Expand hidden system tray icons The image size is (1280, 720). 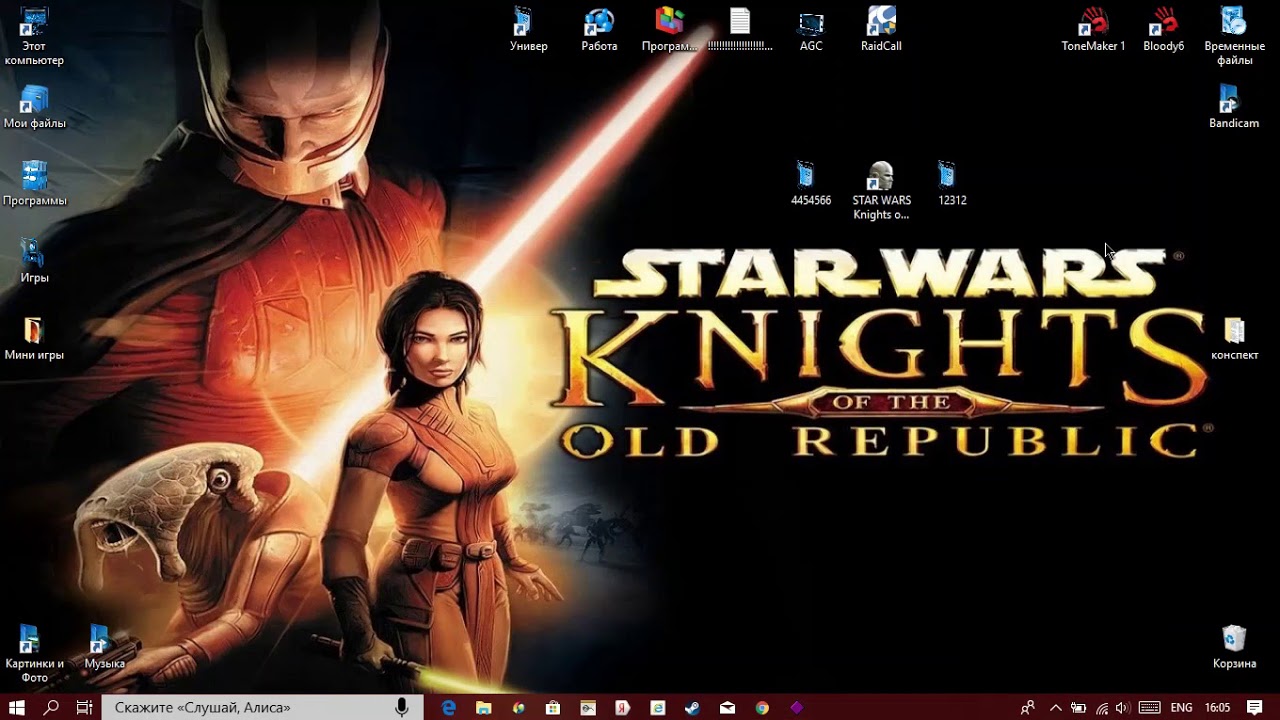click(1056, 707)
